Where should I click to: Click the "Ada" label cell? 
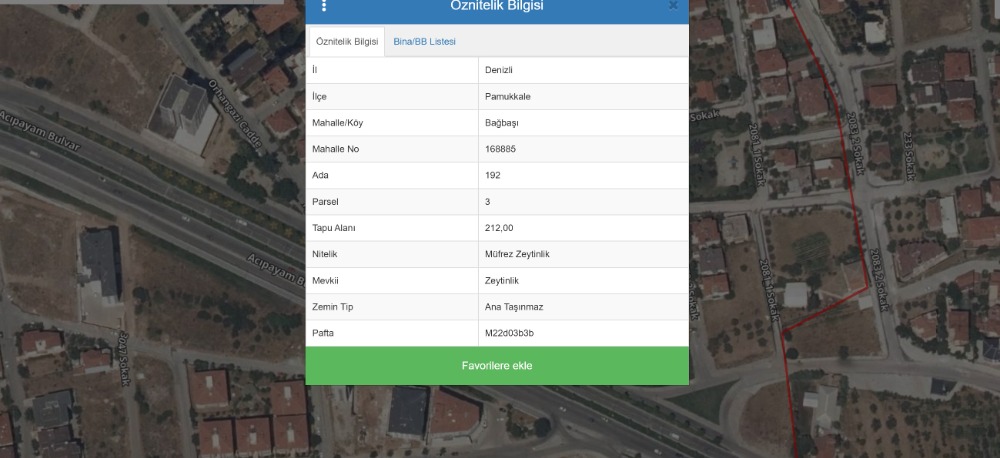tap(392, 175)
